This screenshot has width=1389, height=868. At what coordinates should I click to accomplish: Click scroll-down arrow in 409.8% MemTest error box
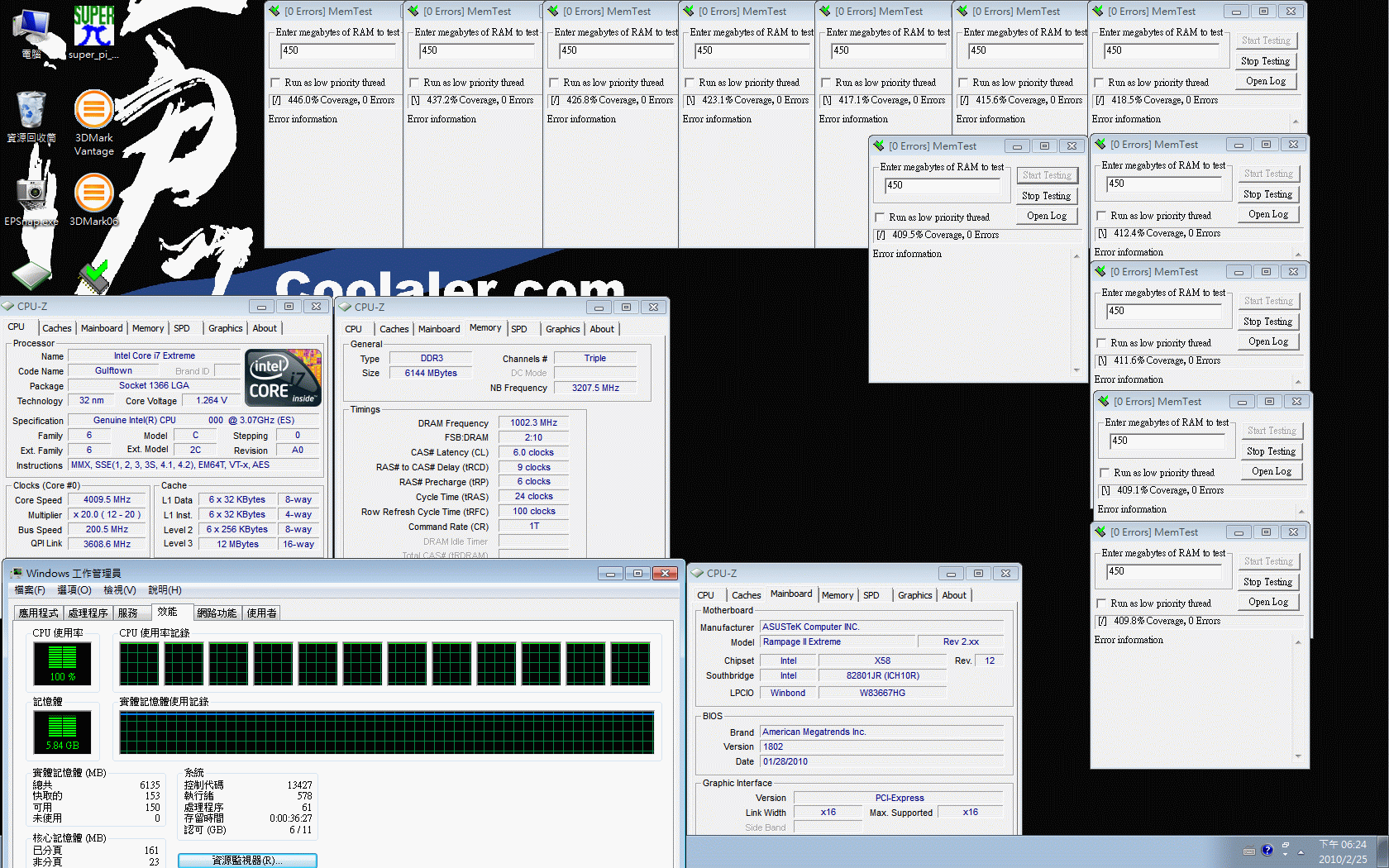click(1298, 756)
